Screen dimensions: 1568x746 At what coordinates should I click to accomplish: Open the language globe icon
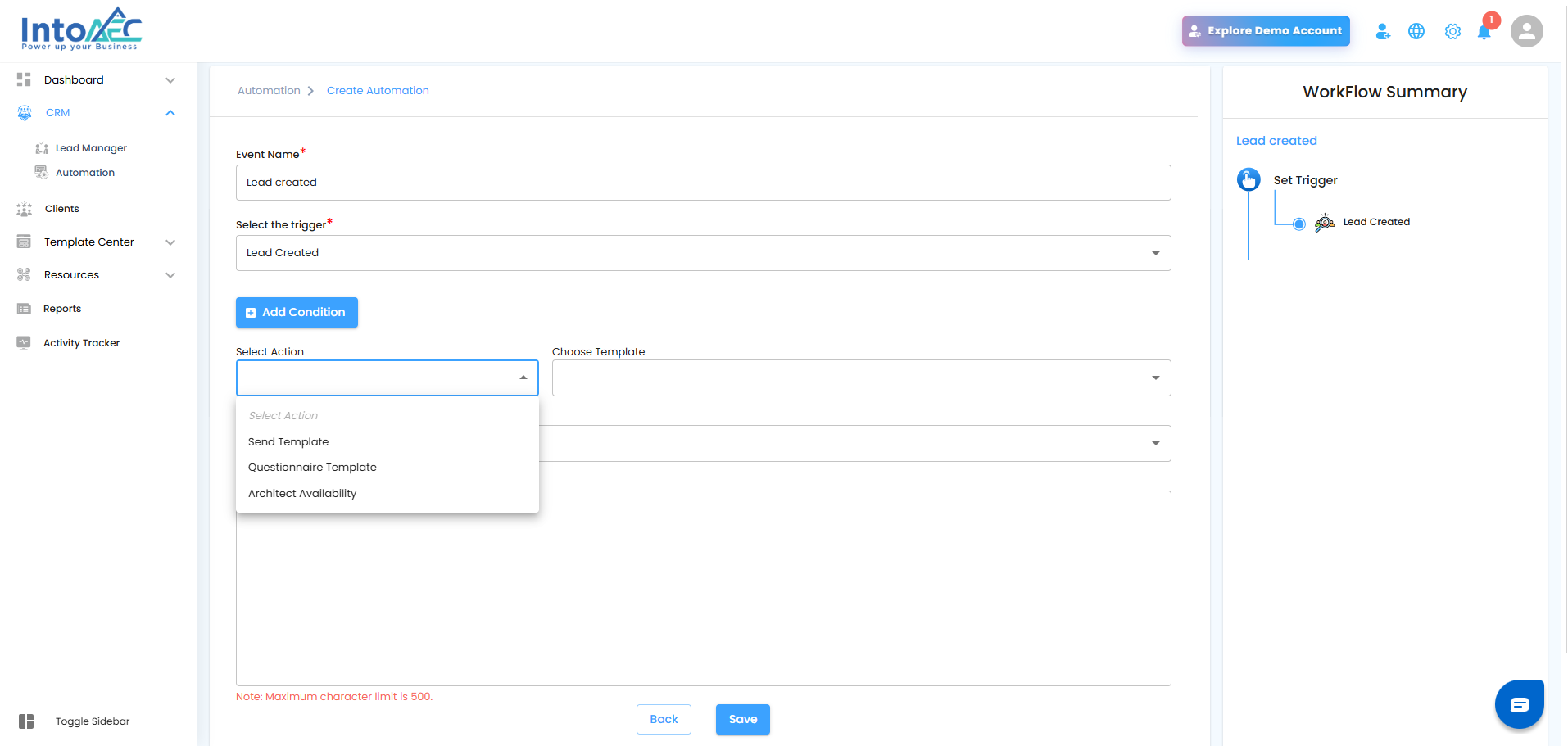[x=1416, y=31]
